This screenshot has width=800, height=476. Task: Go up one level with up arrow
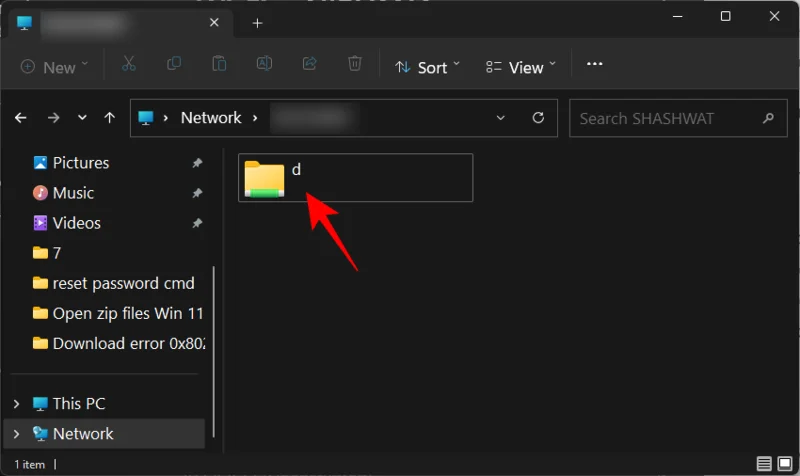pos(109,118)
